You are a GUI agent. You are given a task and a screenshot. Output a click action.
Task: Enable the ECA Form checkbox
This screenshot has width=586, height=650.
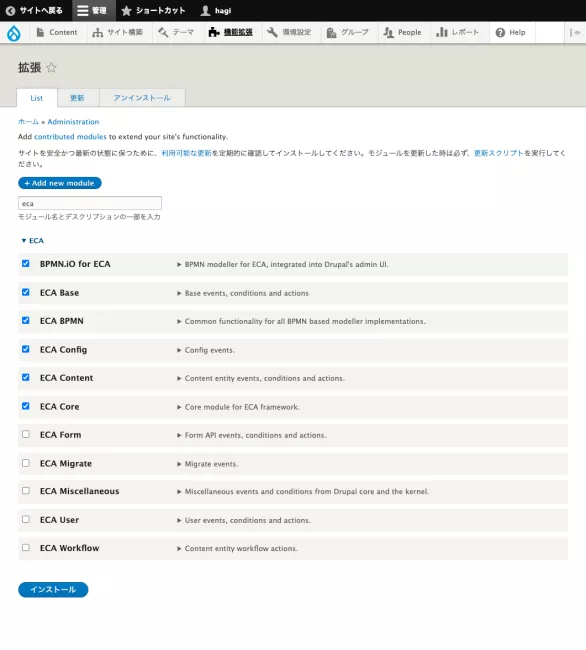[26, 434]
